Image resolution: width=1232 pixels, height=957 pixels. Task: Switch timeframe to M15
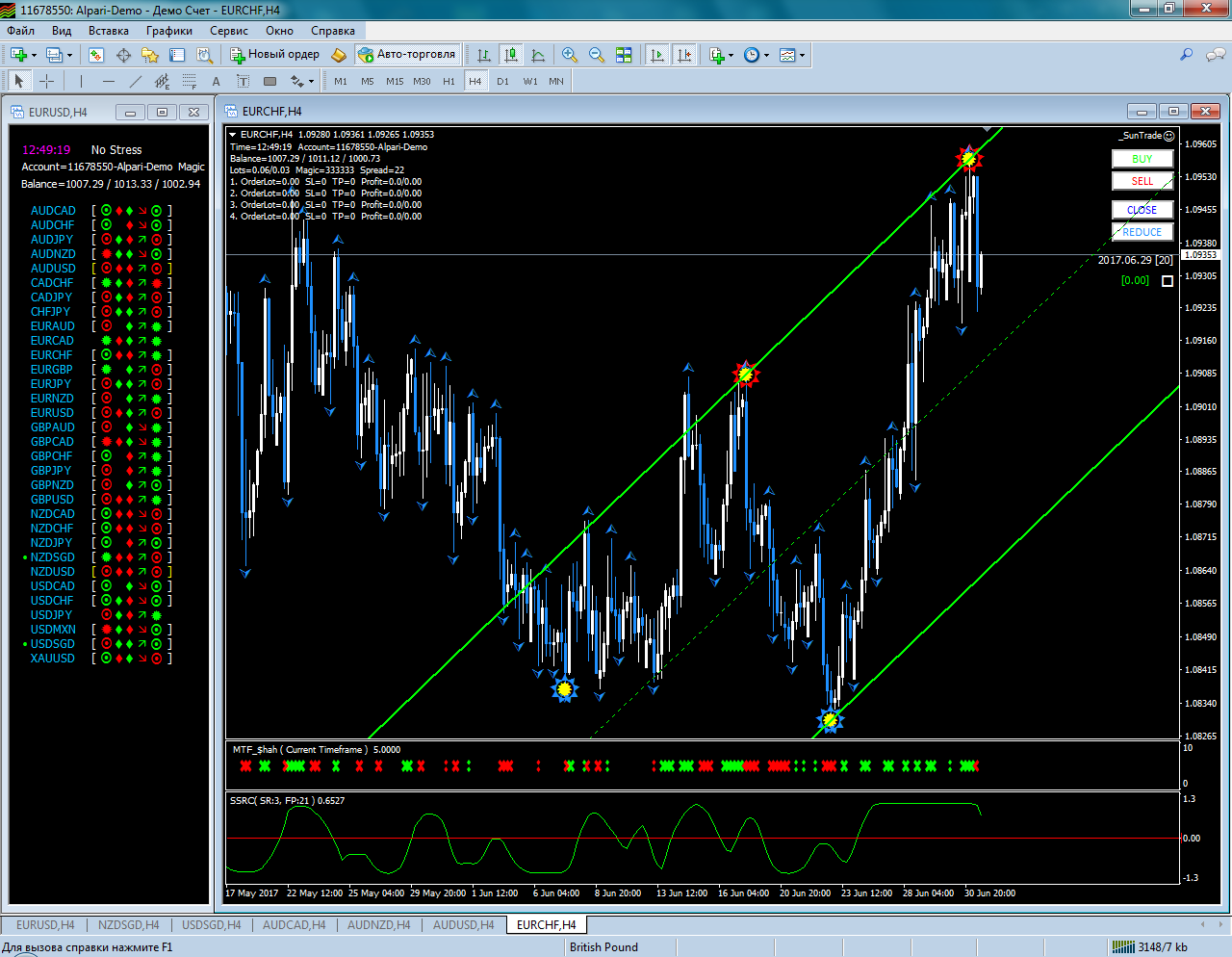pyautogui.click(x=395, y=81)
